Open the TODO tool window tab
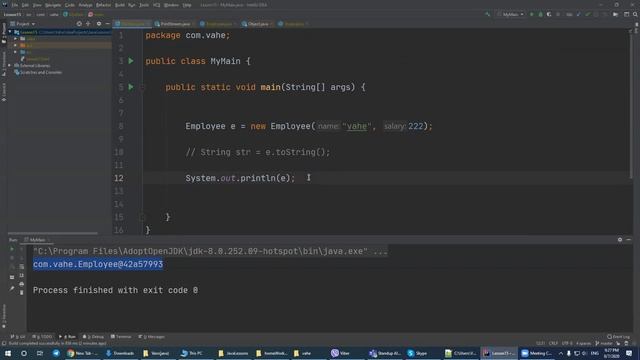The width and height of the screenshot is (640, 360). pyautogui.click(x=42, y=337)
